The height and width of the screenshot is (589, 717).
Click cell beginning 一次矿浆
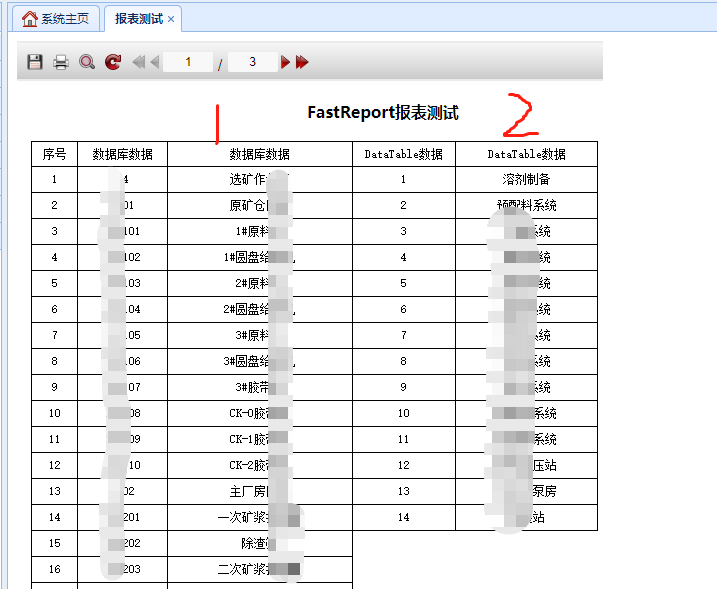[260, 517]
